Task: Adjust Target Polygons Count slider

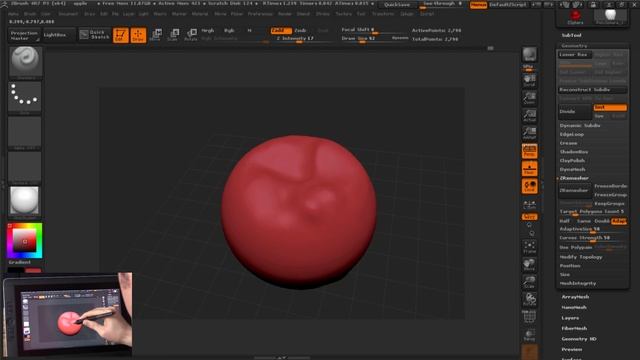Action: pyautogui.click(x=592, y=212)
